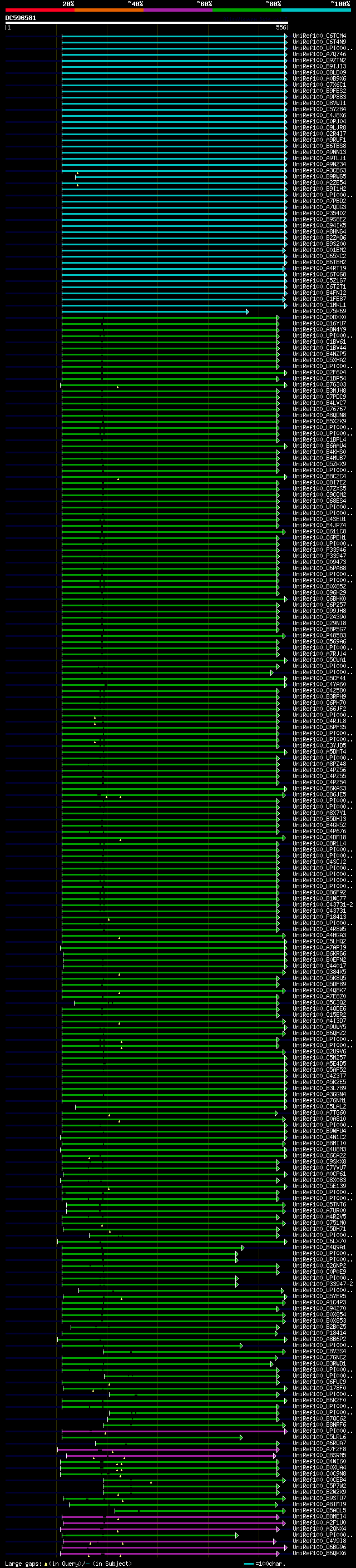Click the label UniRef100_P33947-2
The height and width of the screenshot is (1568, 356).
pyautogui.click(x=323, y=1284)
